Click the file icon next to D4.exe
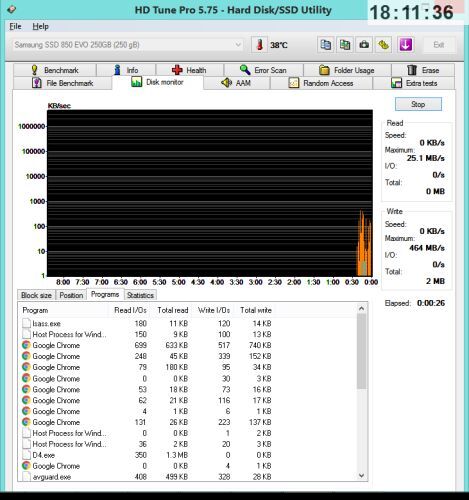Viewport: 469px width, 500px height. [26, 455]
